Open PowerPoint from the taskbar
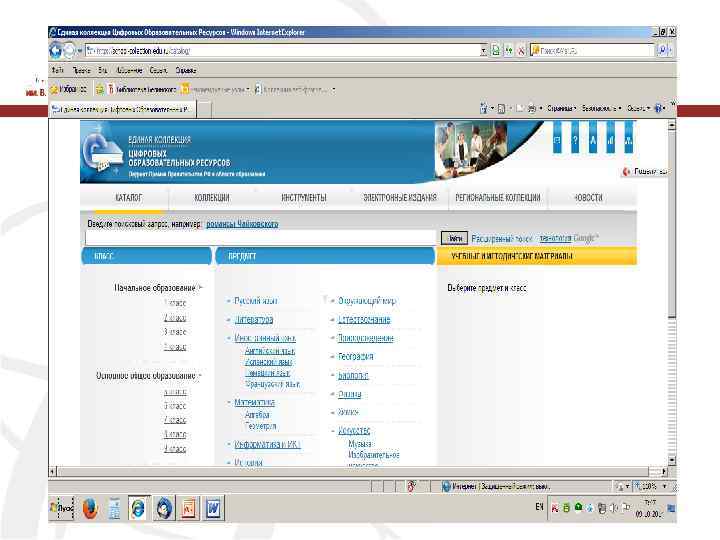Viewport: 720px width, 540px height. pos(188,508)
